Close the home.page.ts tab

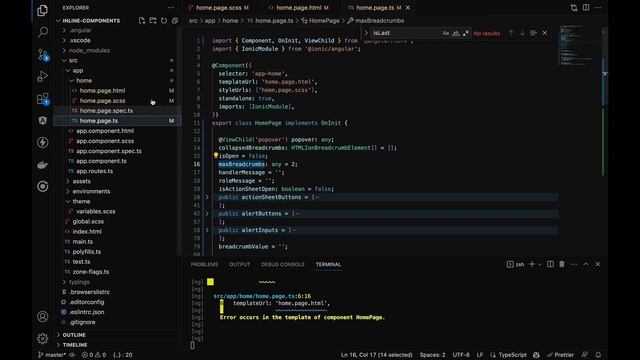pyautogui.click(x=408, y=8)
